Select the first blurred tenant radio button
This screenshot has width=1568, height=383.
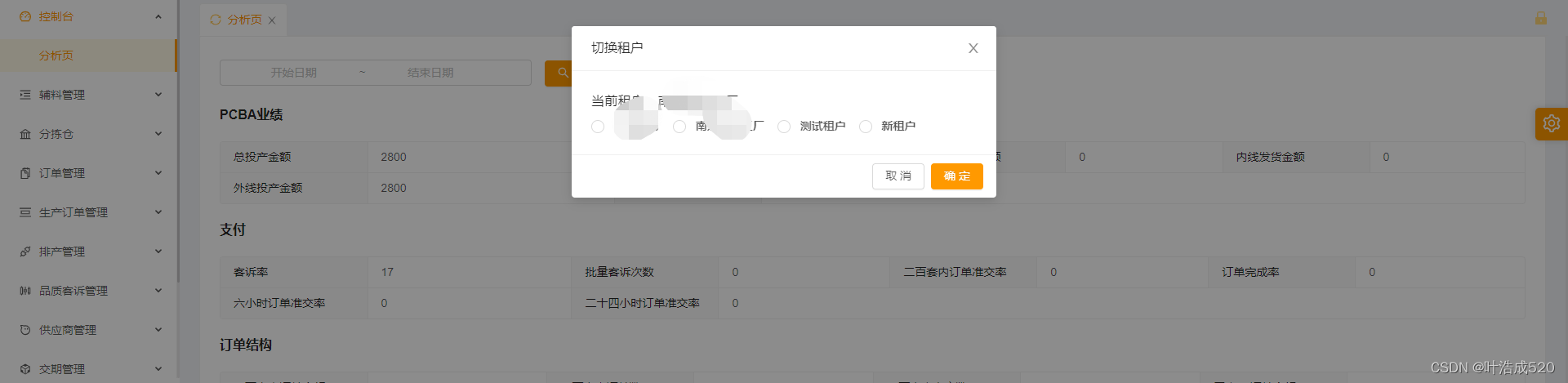(x=598, y=127)
